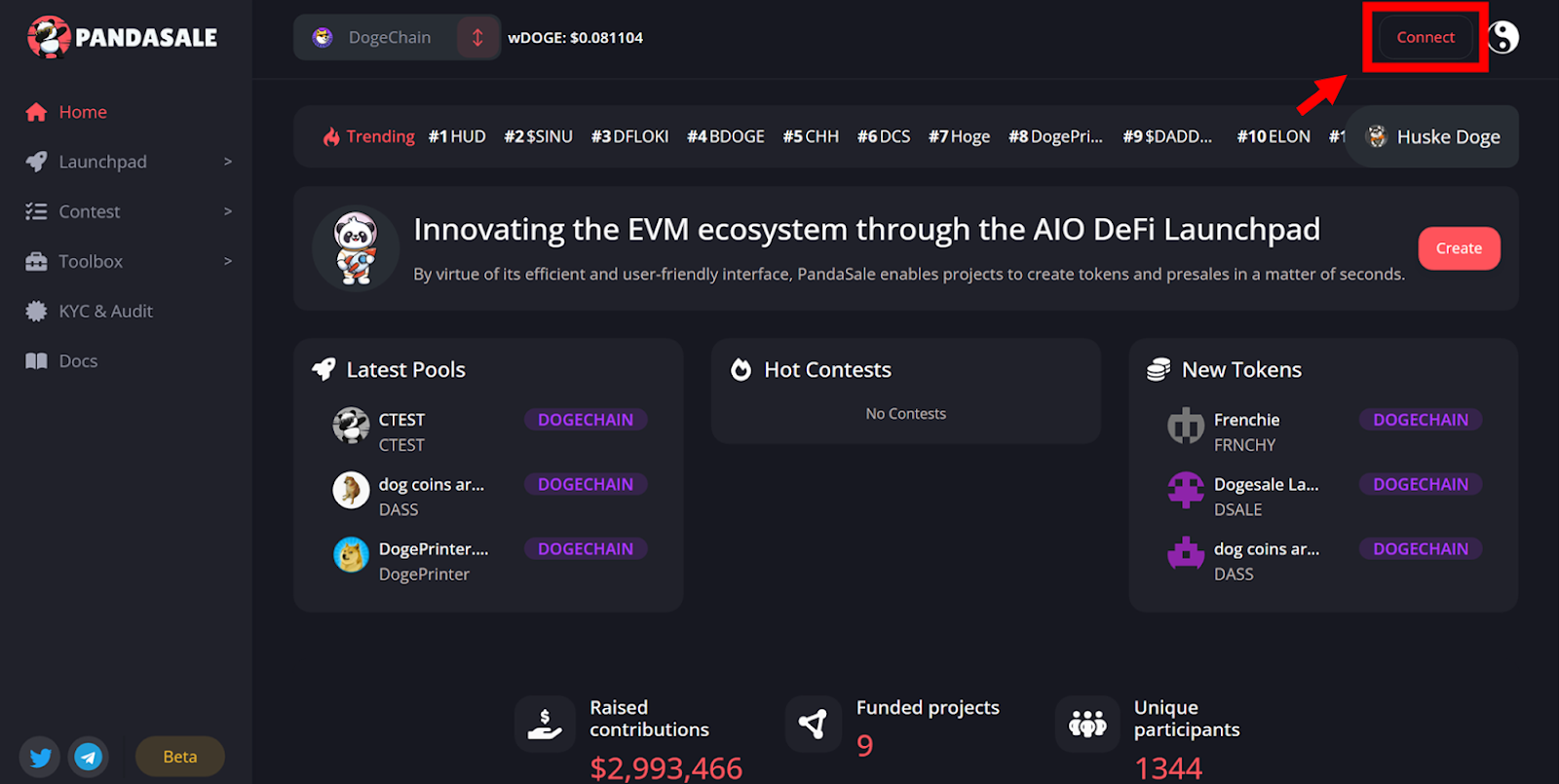This screenshot has width=1559, height=784.
Task: Connect your wallet
Action: [1426, 37]
